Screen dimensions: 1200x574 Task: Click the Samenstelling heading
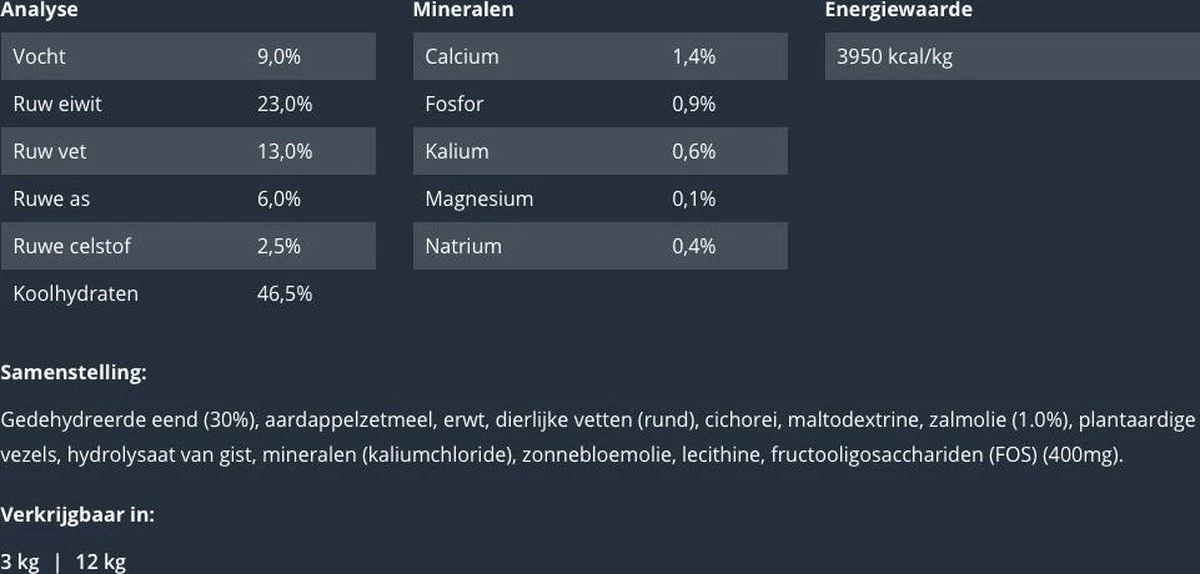point(74,373)
